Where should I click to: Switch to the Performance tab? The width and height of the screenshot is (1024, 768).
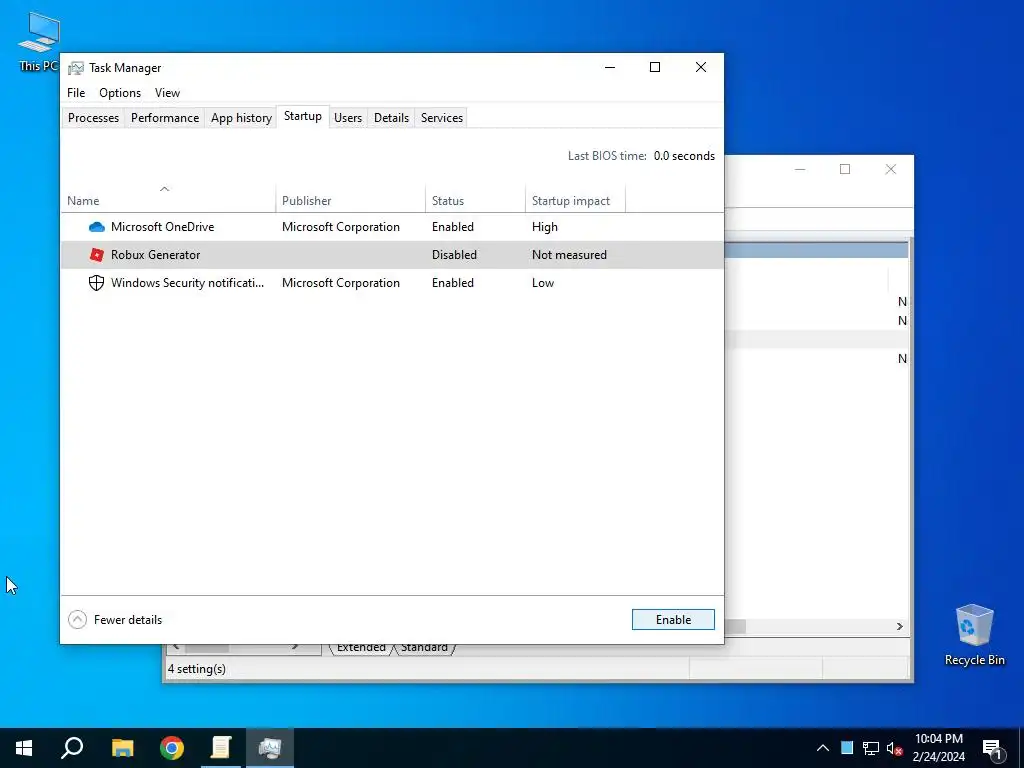click(x=165, y=118)
